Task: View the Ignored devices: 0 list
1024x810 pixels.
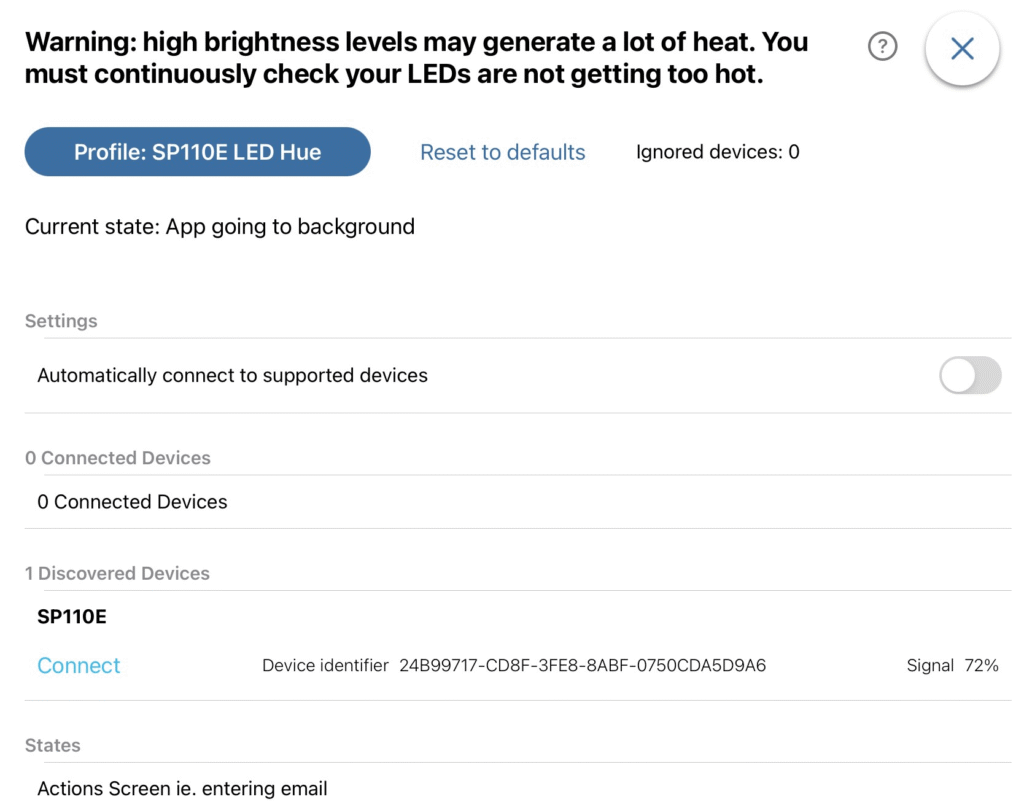Action: click(x=717, y=152)
